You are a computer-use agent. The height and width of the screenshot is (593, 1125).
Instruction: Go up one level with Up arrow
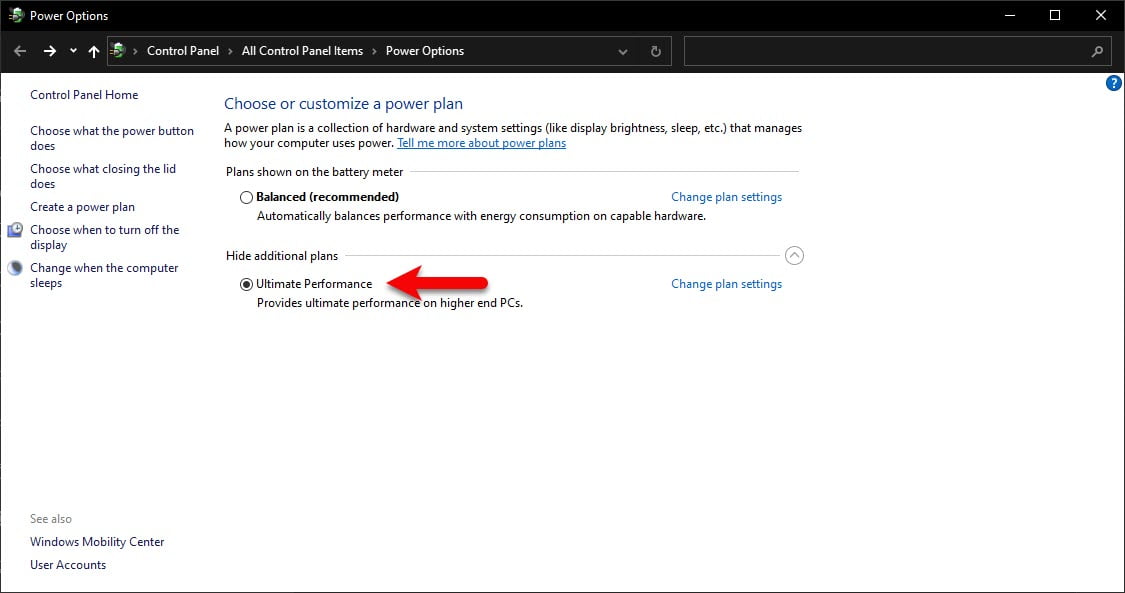(93, 51)
